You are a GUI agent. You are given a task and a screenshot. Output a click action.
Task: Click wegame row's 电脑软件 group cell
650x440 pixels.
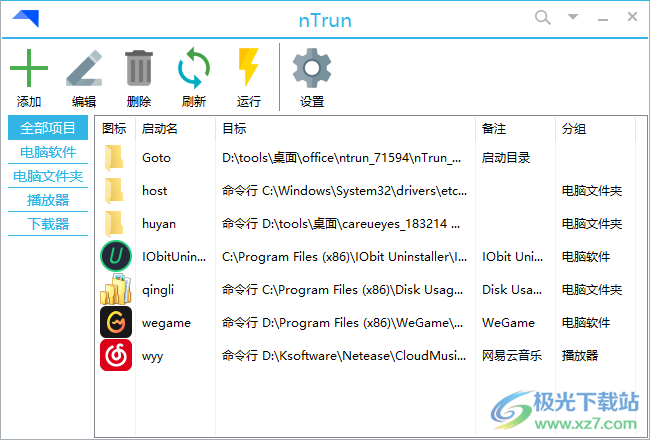(x=586, y=323)
